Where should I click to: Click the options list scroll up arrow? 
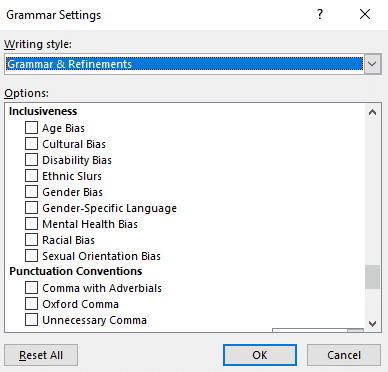tap(372, 112)
